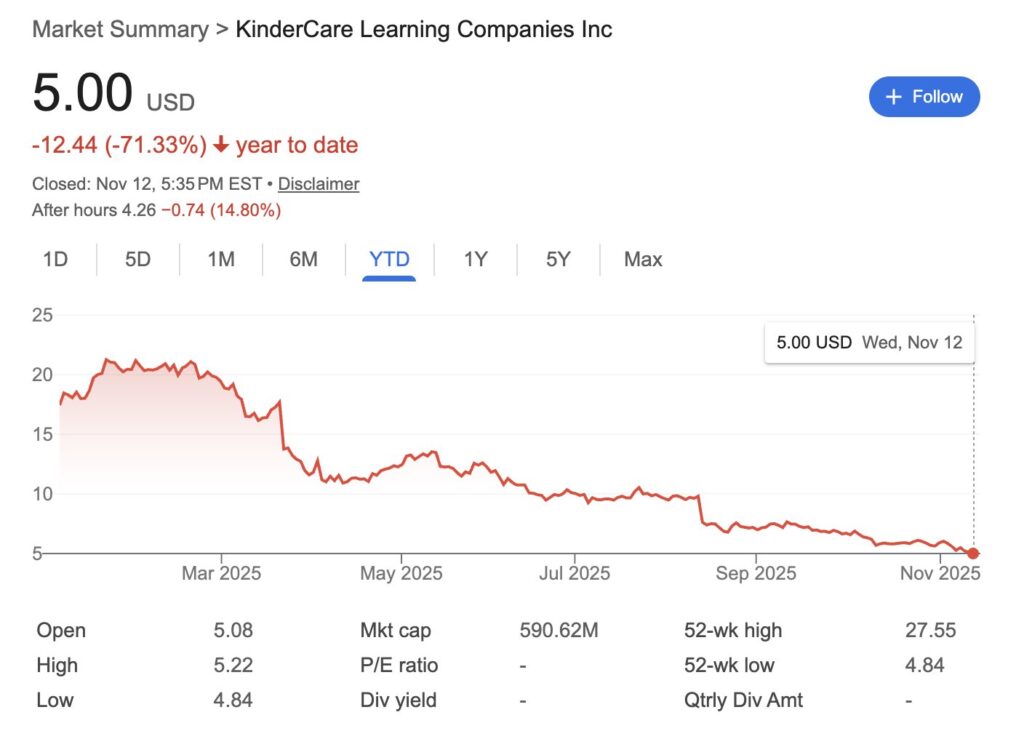Viewport: 1024px width, 739px height.
Task: Open the Disclaimer link
Action: (318, 184)
